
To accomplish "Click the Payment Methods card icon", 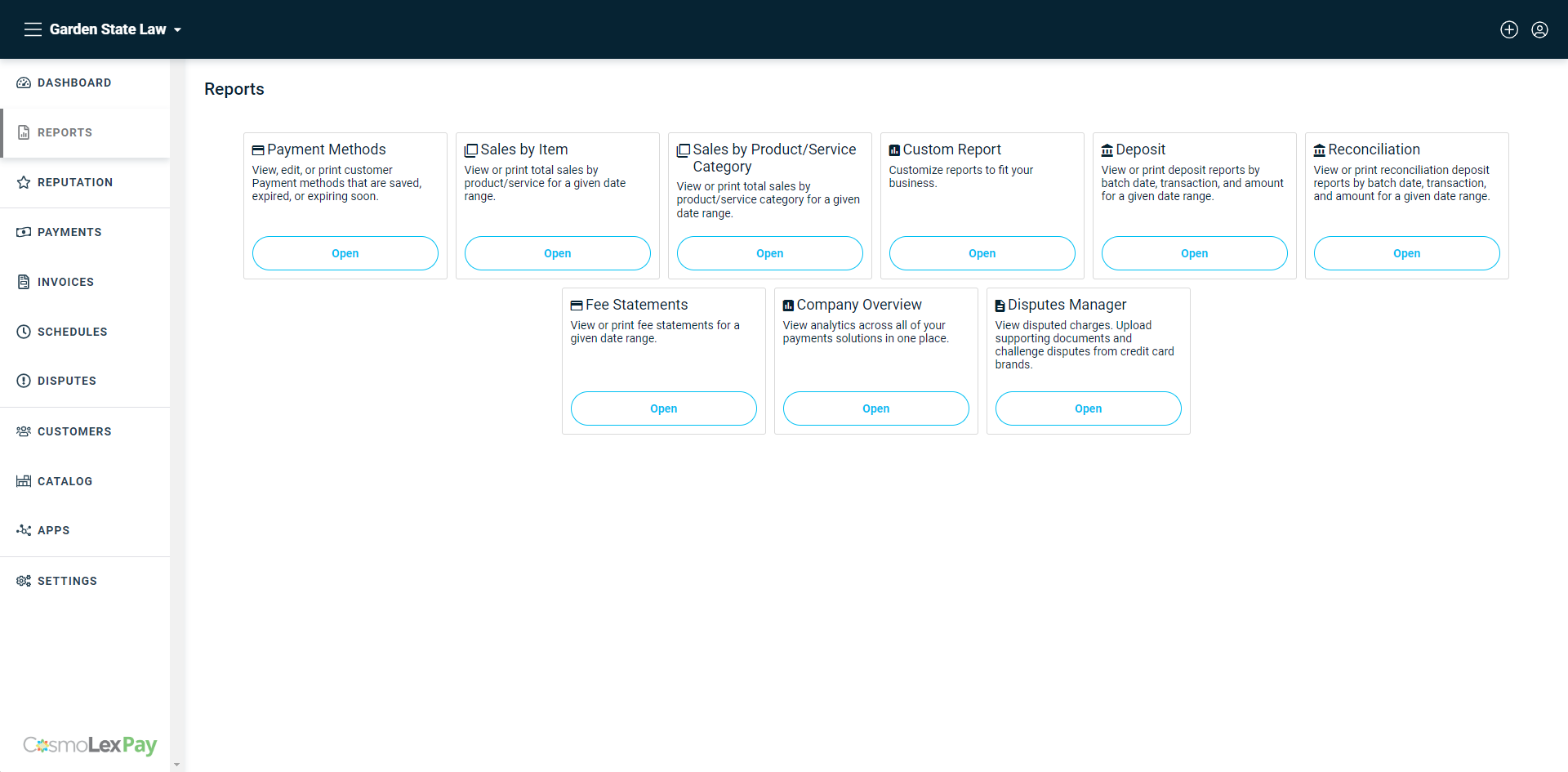I will tap(258, 150).
